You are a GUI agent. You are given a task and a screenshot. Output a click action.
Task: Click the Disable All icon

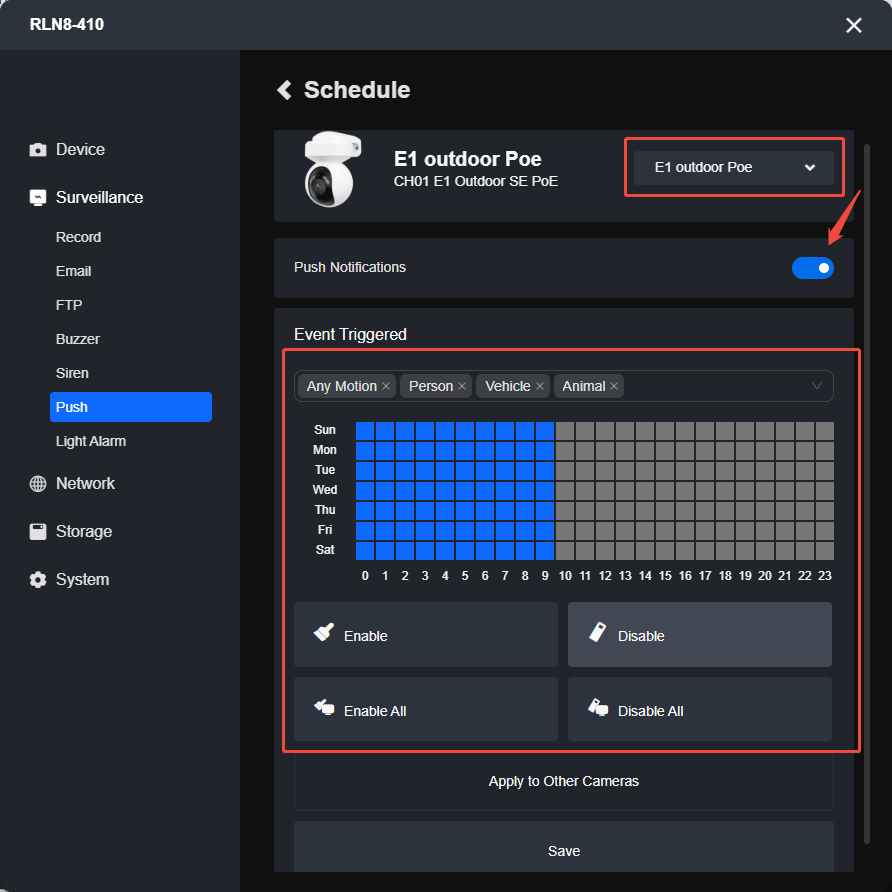pos(598,707)
